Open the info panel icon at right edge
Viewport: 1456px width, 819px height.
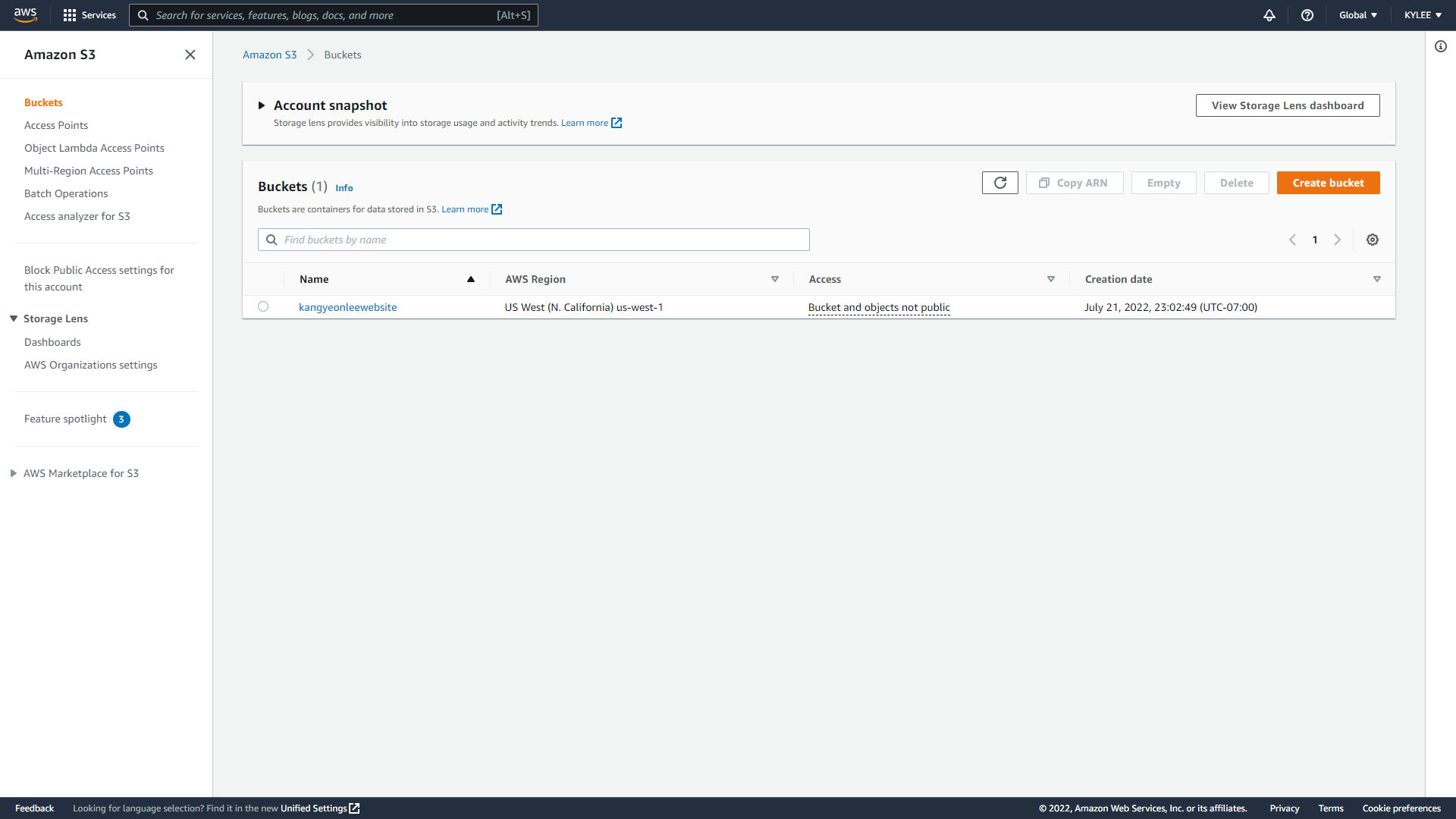(1441, 46)
